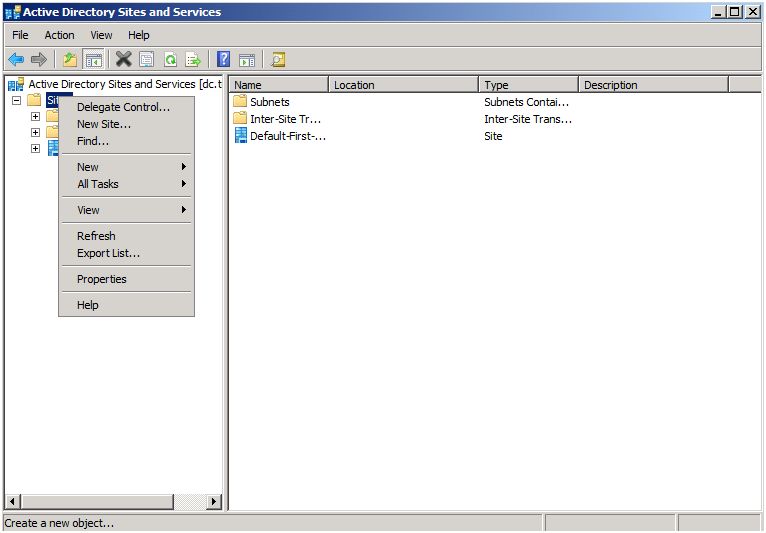The image size is (766, 533).
Task: Click 'Create a new object...' status bar text
Action: coord(59,523)
